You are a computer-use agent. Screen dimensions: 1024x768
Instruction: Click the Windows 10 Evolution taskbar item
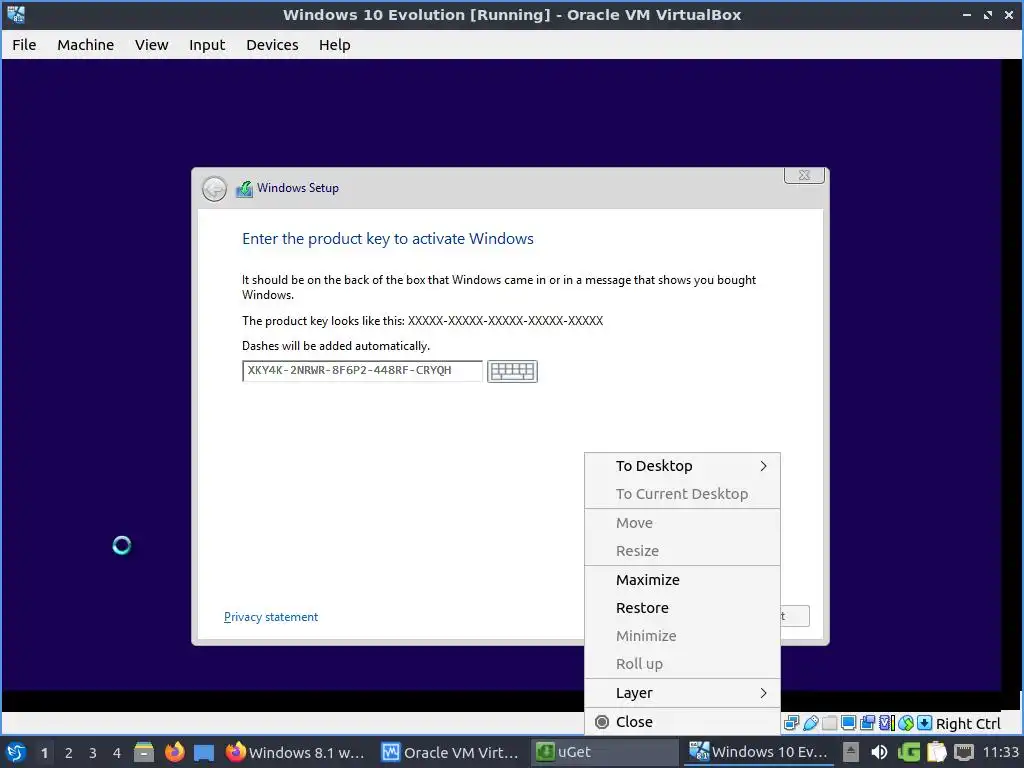click(758, 752)
